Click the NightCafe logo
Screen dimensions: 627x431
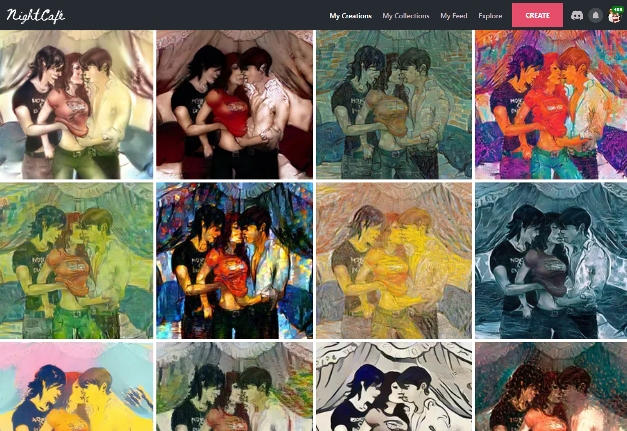coord(36,16)
